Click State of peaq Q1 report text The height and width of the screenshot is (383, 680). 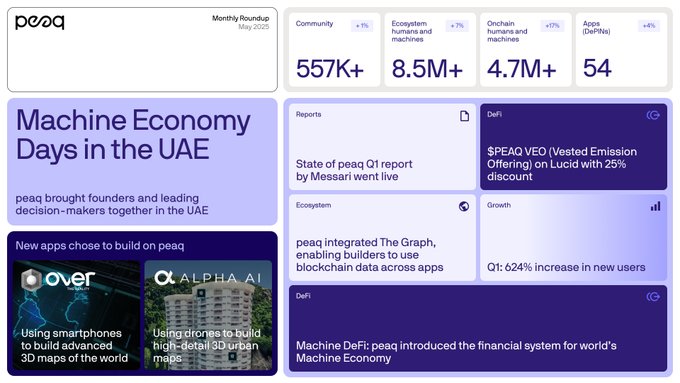354,170
